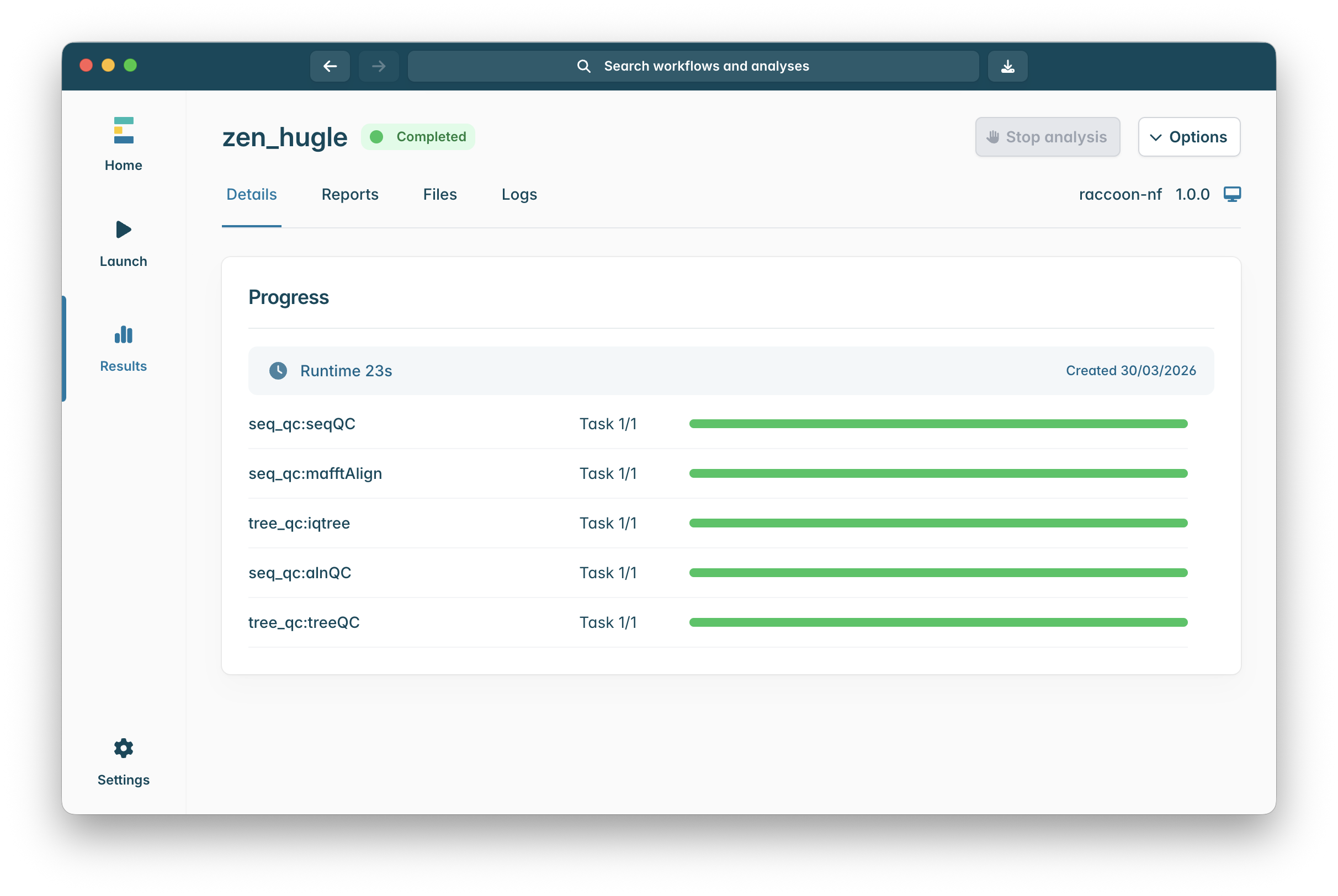Open the Logs tab
The height and width of the screenshot is (896, 1338).
tap(519, 194)
